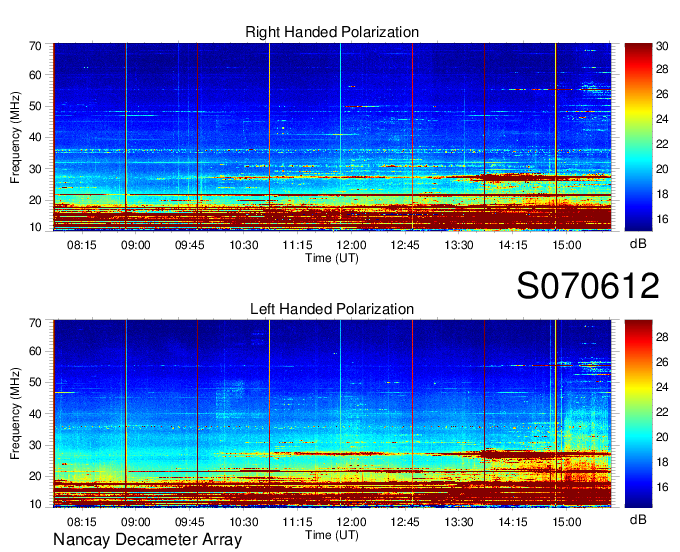Click the 10 frequency tick of the Right Handed plot
Viewport: 680px width, 552px height.
pyautogui.click(x=35, y=227)
